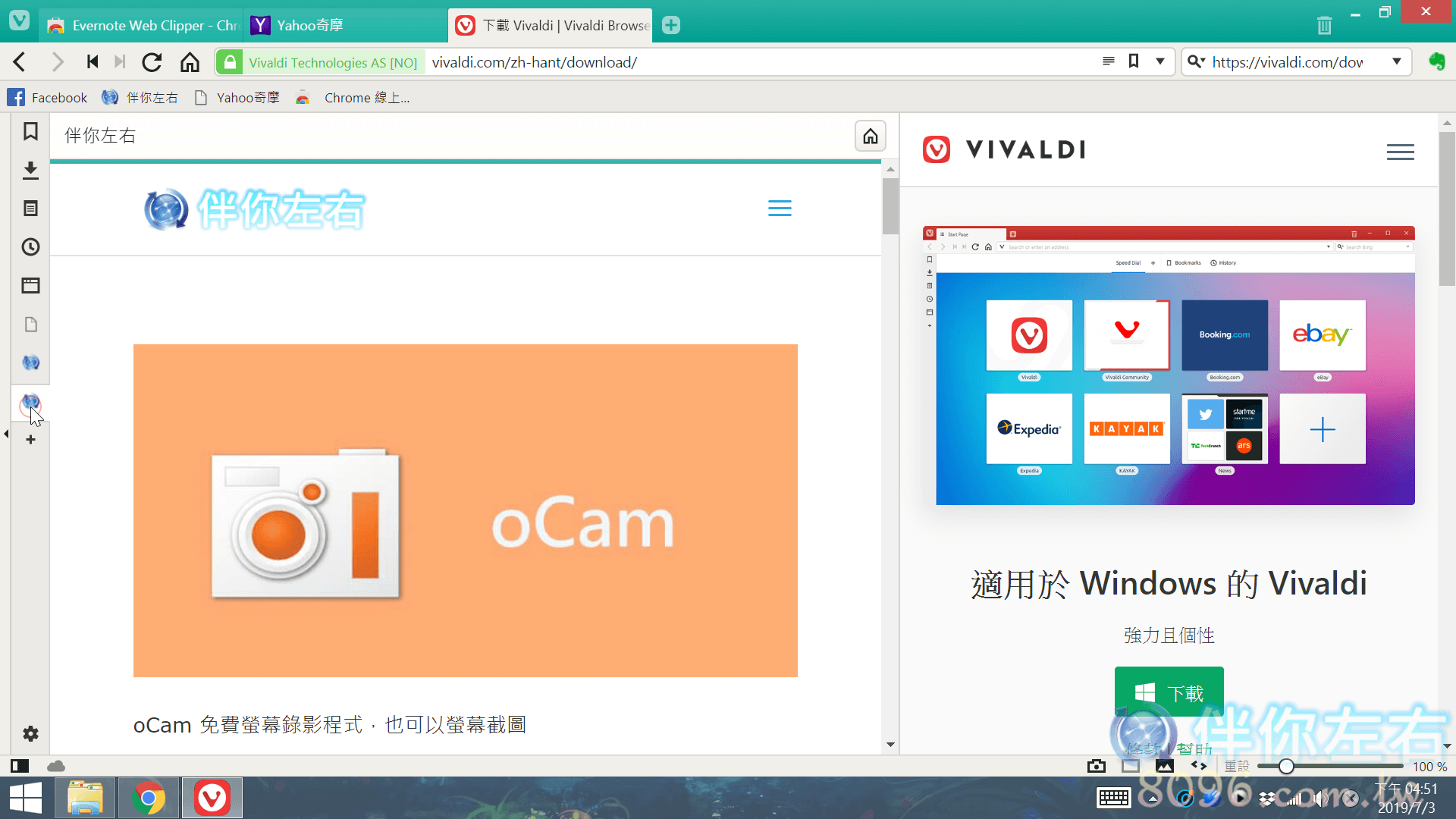Go forward to next page
Viewport: 1456px width, 819px height.
(57, 62)
